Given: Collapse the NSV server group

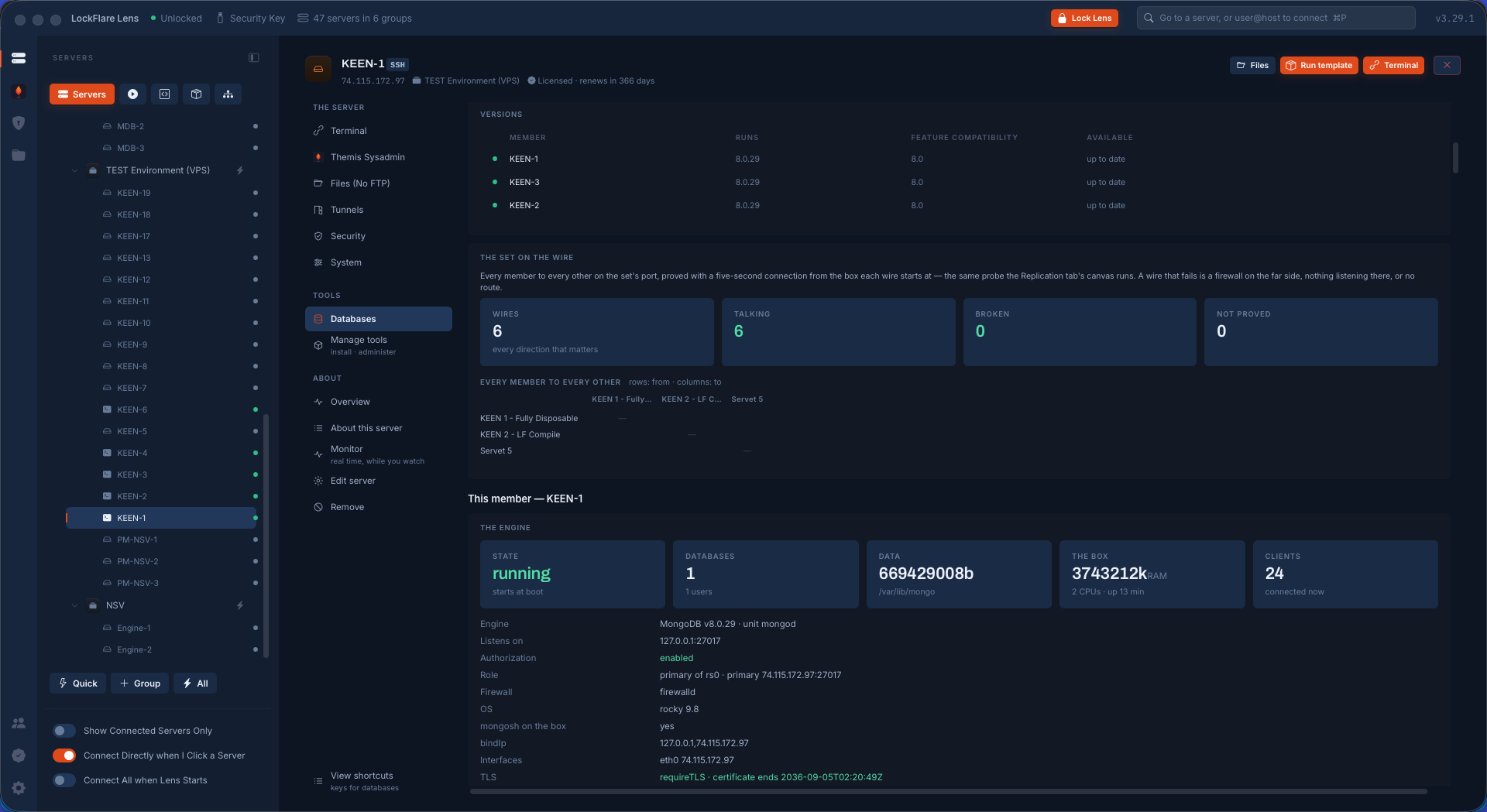Looking at the screenshot, I should coord(74,605).
